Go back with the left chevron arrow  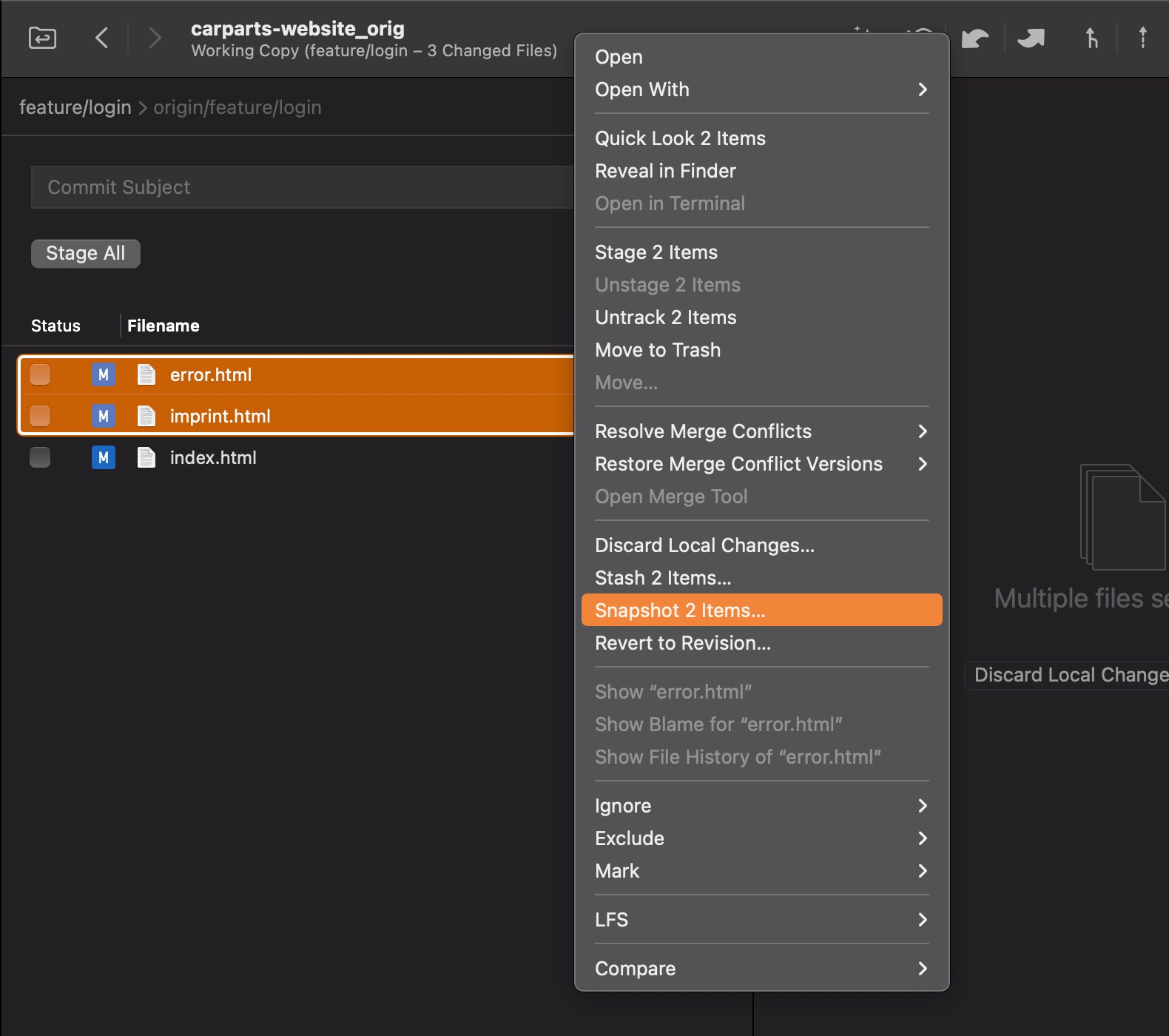pos(102,38)
